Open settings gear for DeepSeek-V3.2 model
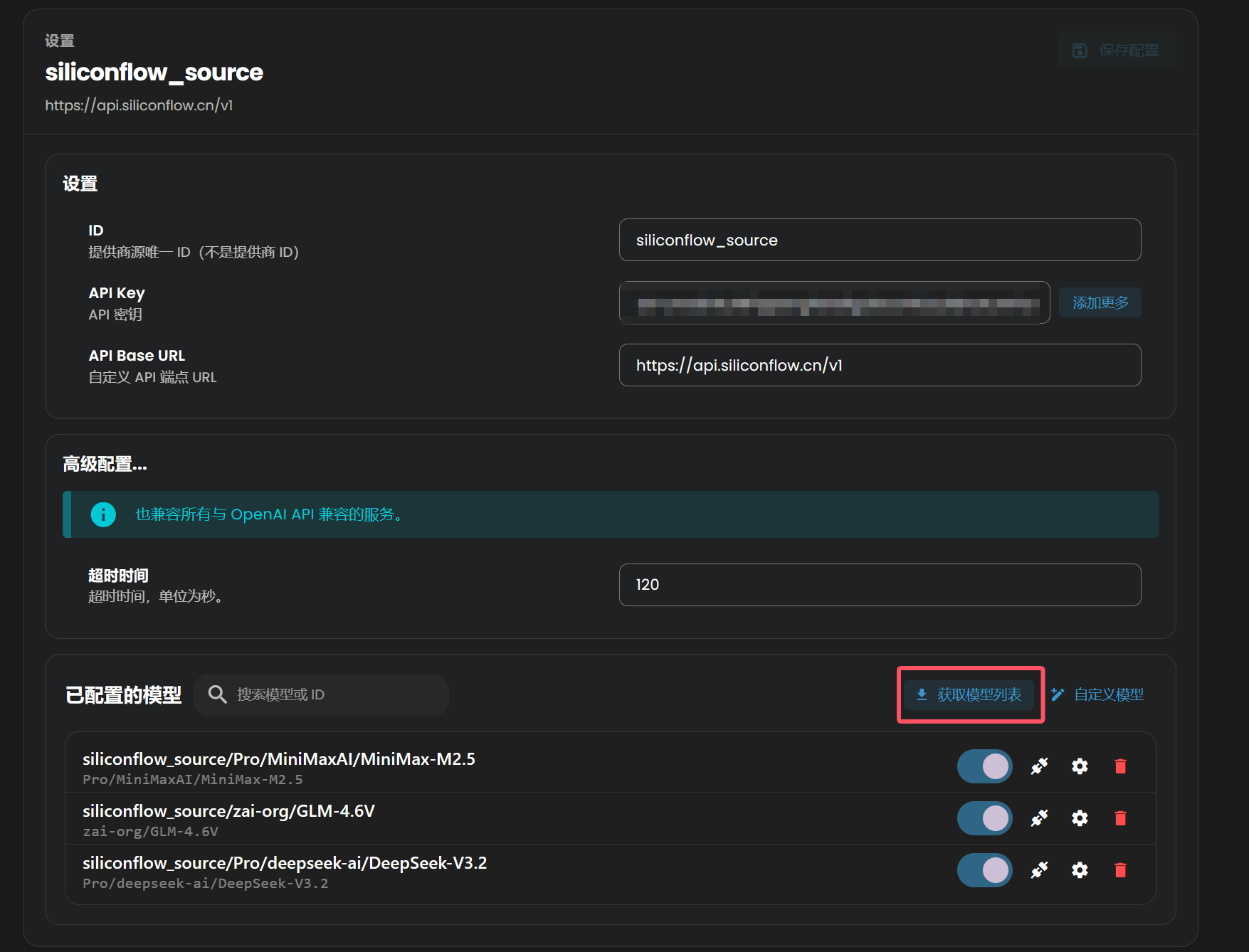Image resolution: width=1249 pixels, height=952 pixels. (x=1080, y=870)
